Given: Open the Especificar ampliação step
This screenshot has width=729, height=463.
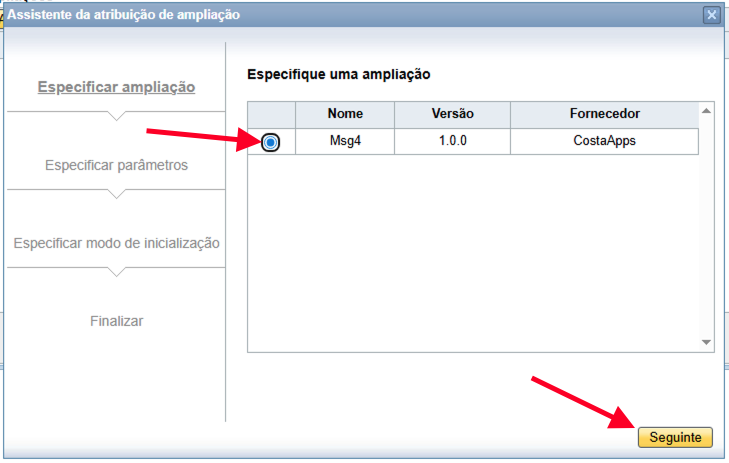Looking at the screenshot, I should point(116,87).
